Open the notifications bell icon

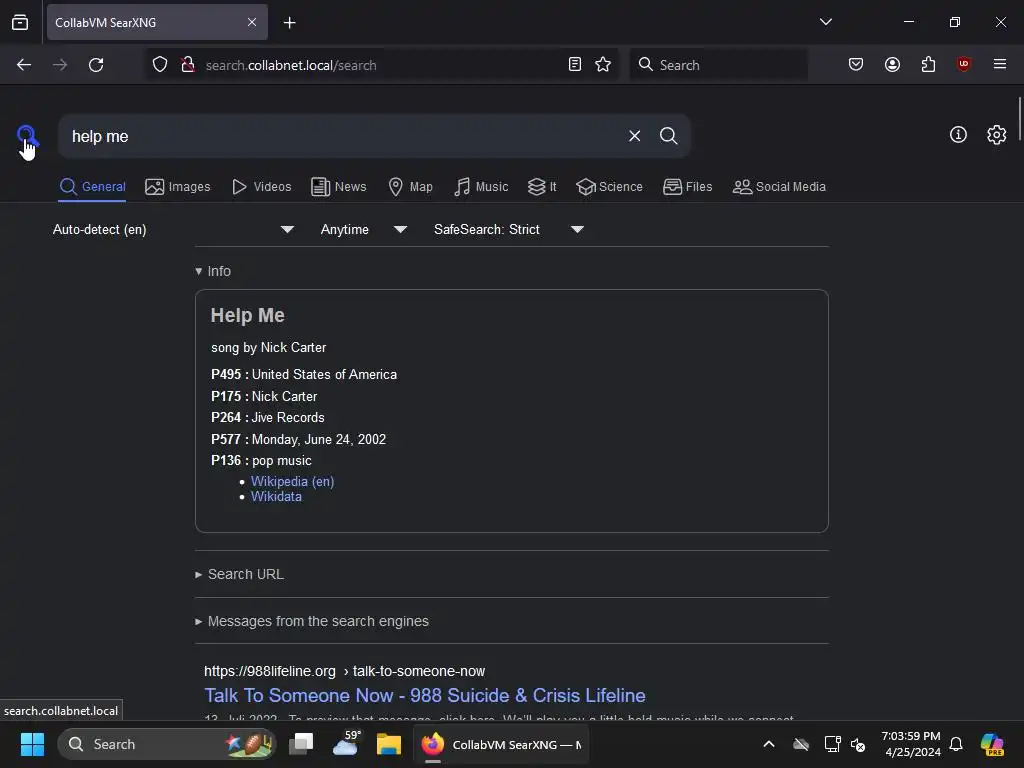[955, 744]
